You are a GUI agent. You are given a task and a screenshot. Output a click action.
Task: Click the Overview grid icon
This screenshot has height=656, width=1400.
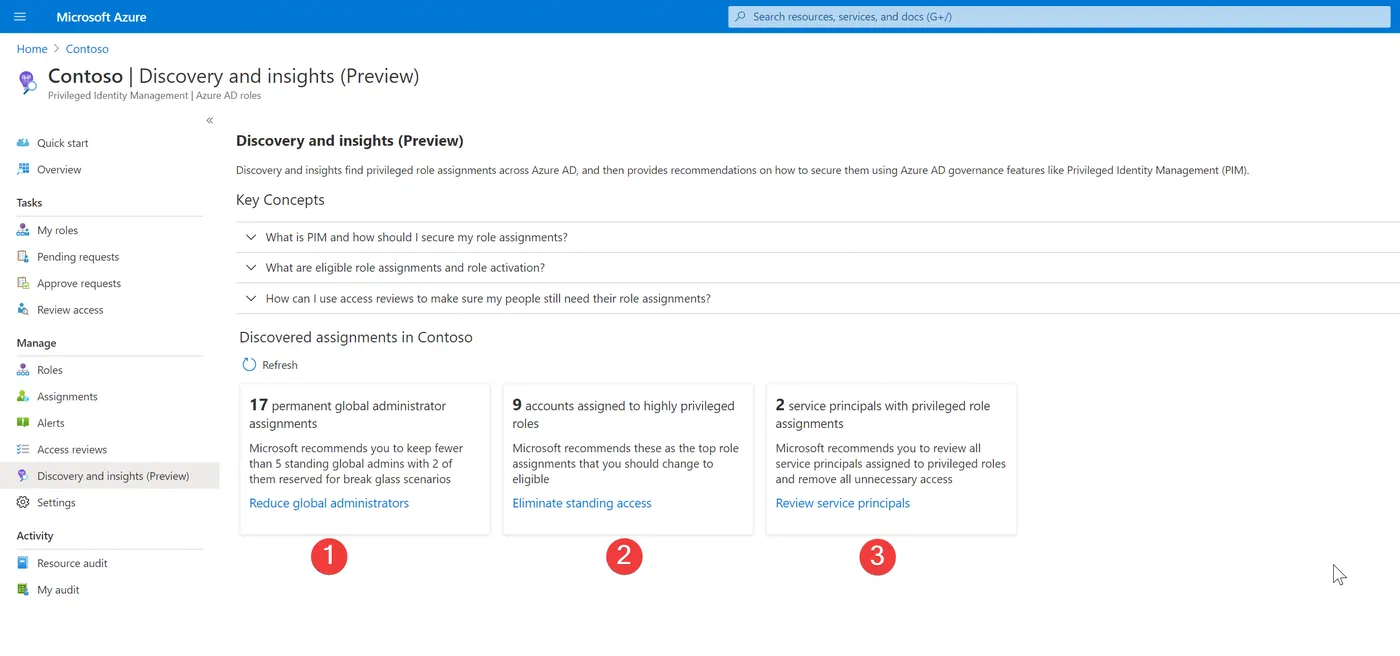click(x=23, y=169)
